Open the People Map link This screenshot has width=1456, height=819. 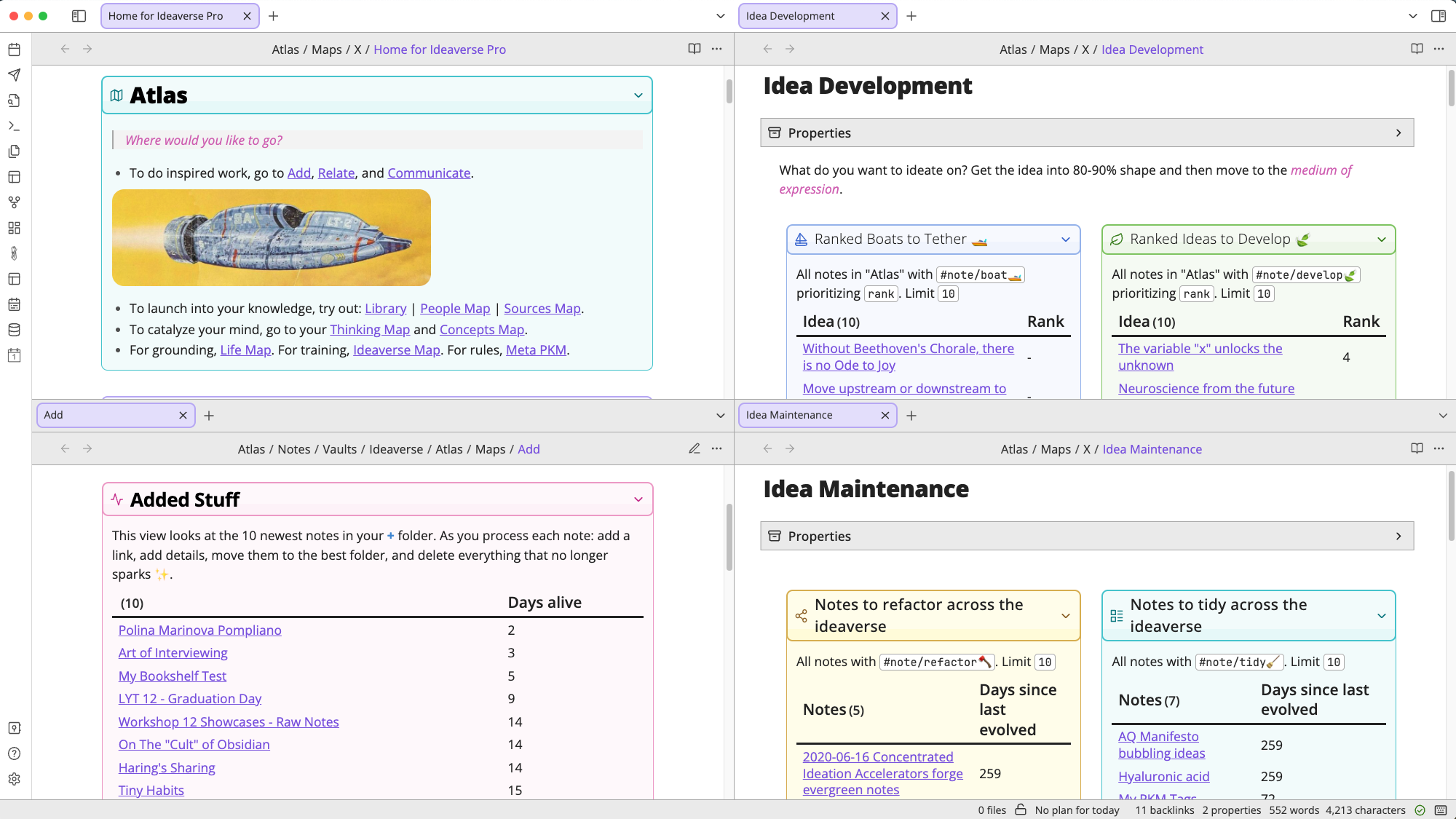click(455, 308)
